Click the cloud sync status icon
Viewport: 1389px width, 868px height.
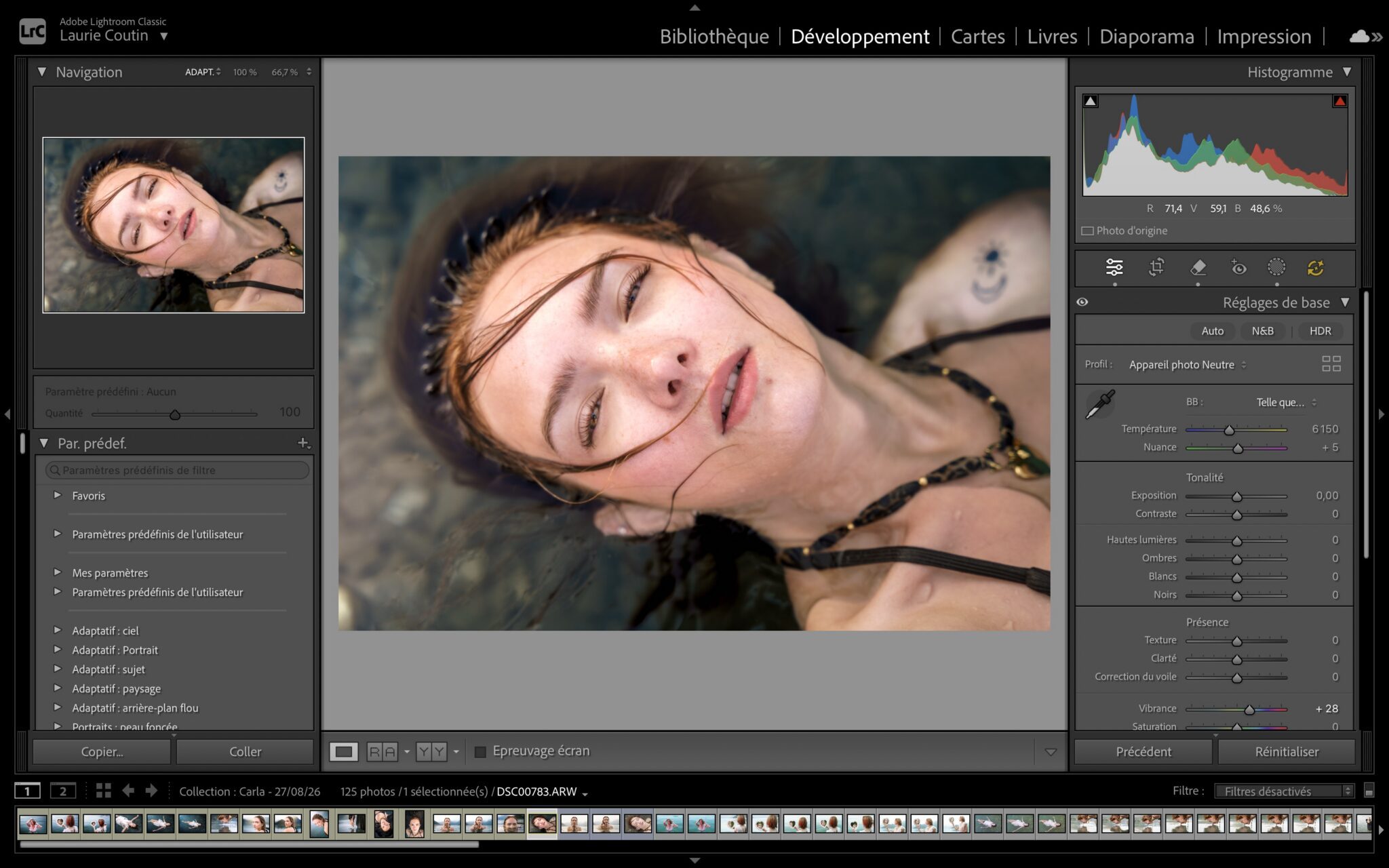tap(1358, 37)
